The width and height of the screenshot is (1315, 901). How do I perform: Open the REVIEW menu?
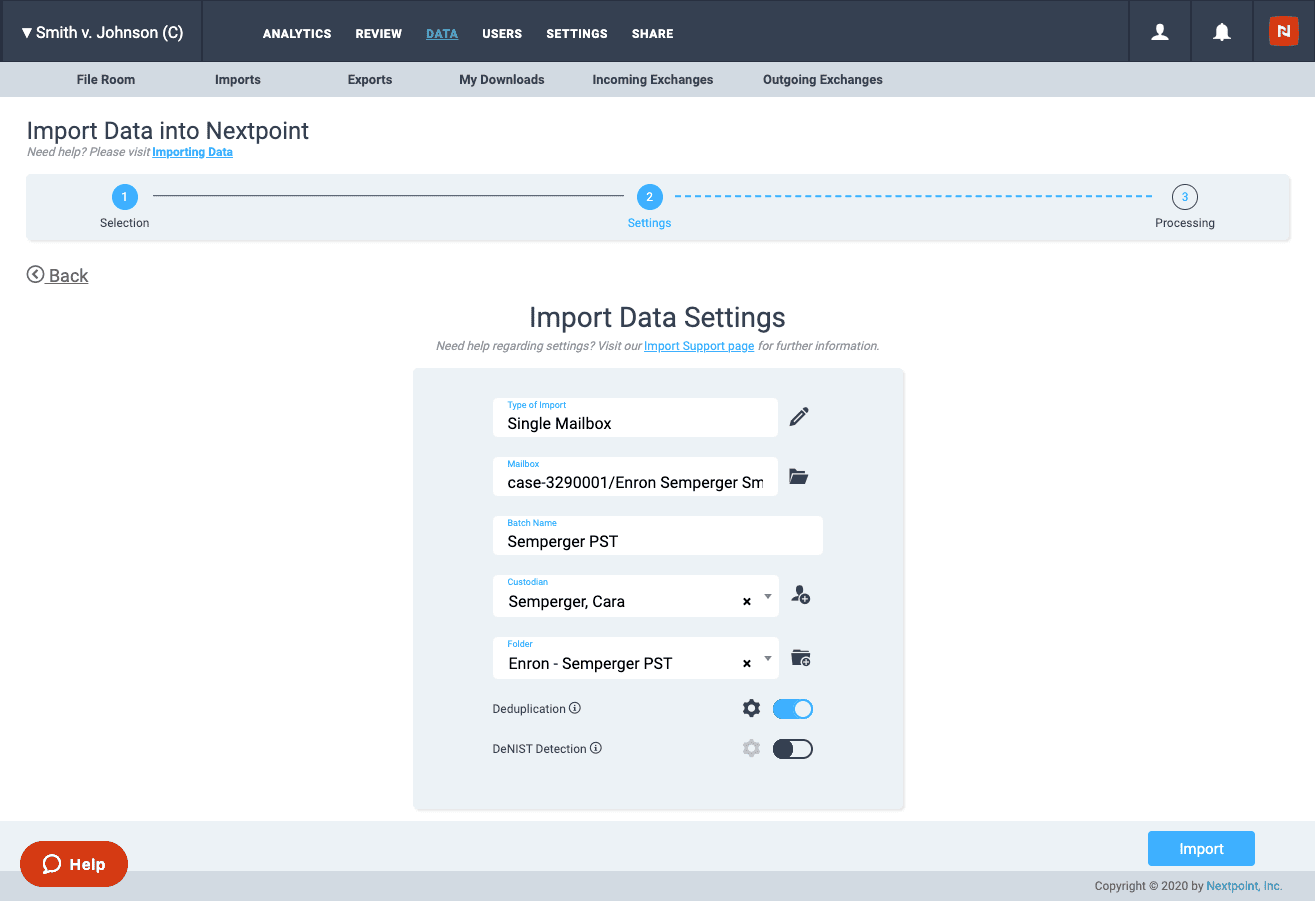pos(379,34)
